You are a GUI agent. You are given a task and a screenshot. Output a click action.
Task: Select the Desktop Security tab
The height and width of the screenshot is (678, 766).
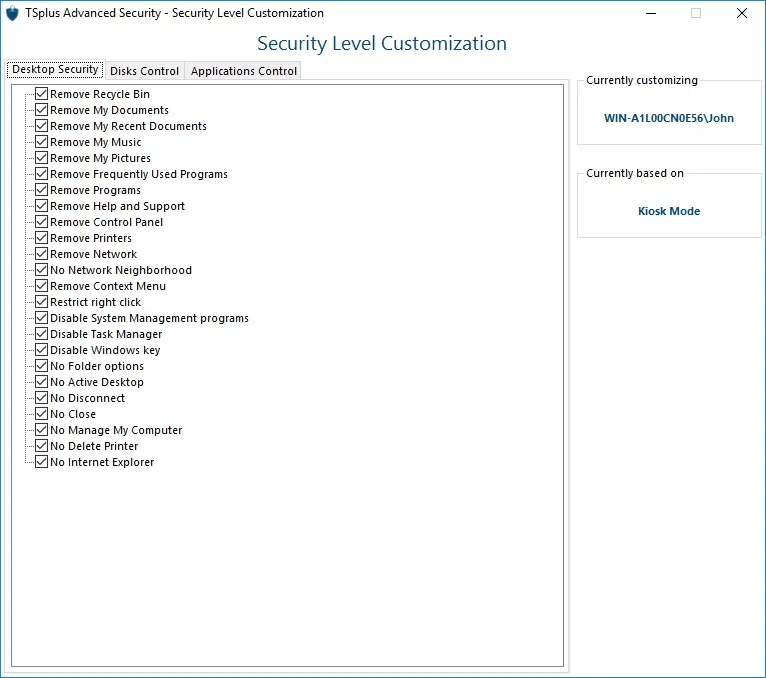coord(55,69)
